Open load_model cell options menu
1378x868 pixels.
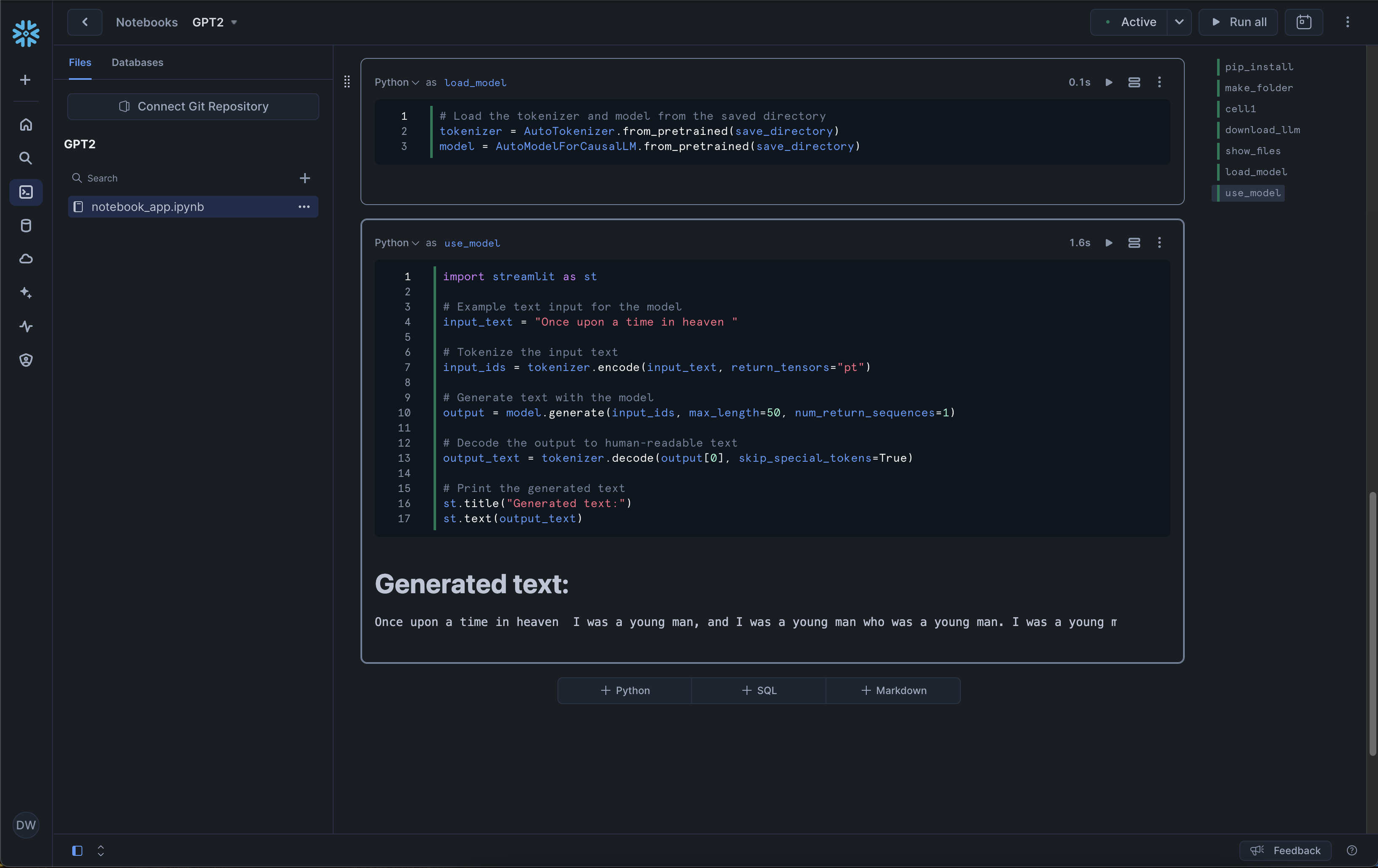pos(1160,82)
